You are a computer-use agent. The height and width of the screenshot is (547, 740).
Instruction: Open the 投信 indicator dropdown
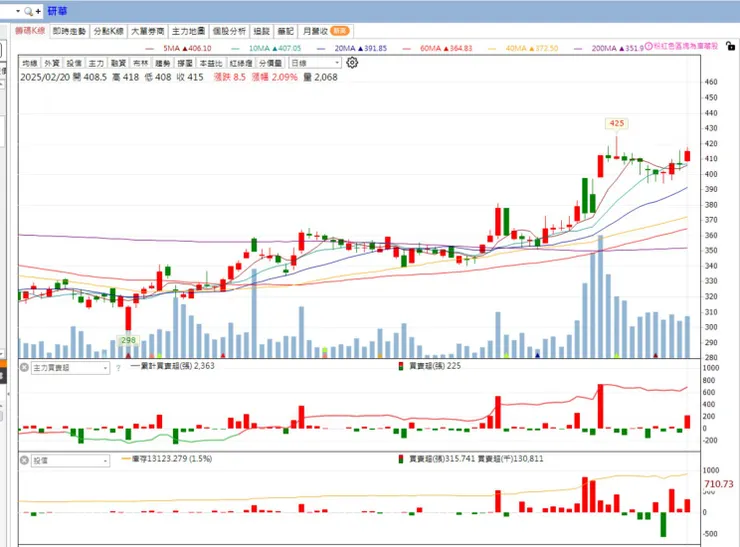(70, 461)
